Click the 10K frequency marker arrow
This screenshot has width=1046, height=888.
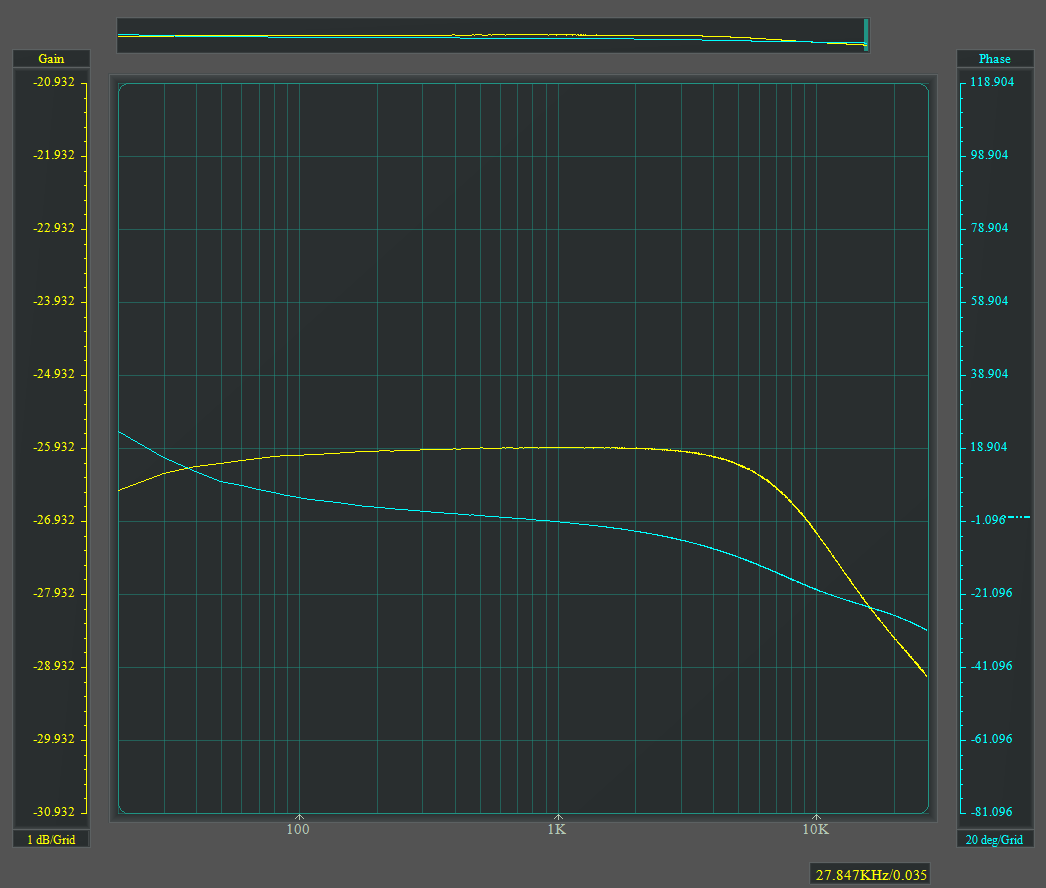click(817, 817)
